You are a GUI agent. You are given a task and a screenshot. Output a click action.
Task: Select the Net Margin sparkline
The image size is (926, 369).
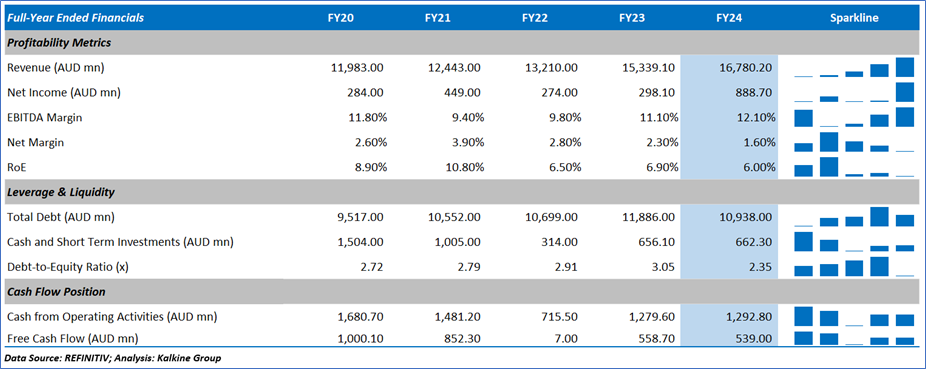coord(854,142)
